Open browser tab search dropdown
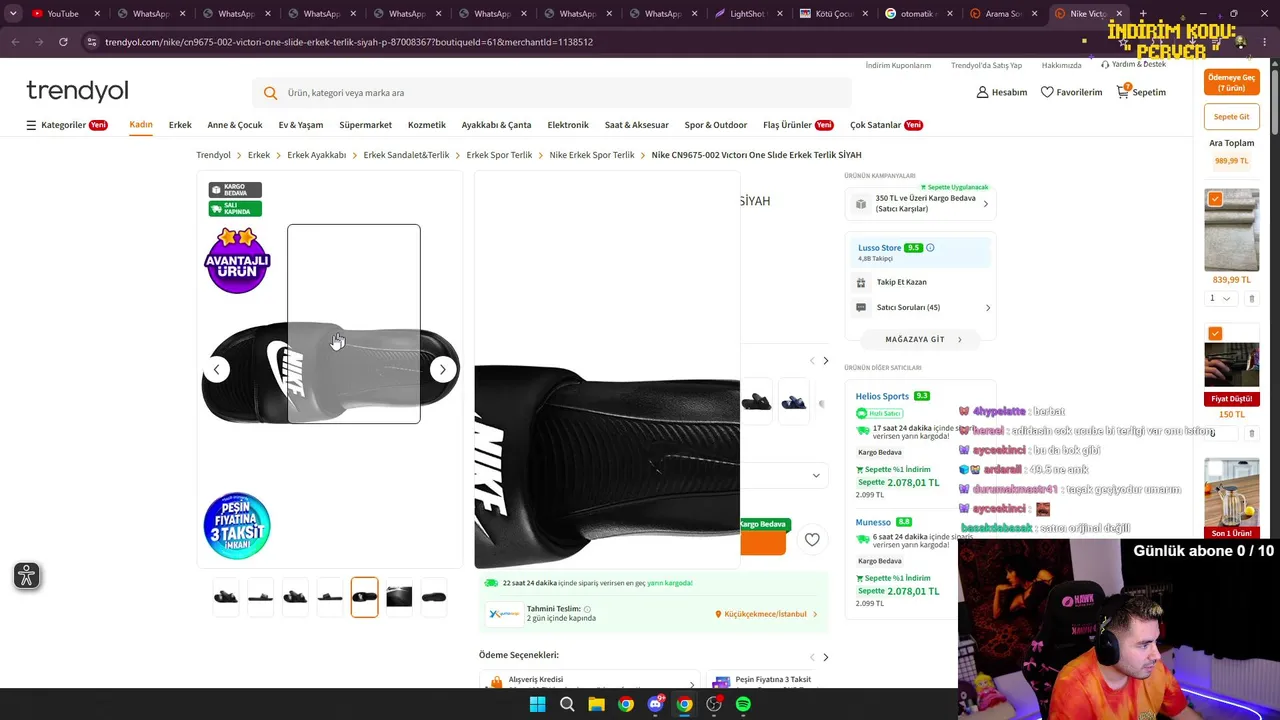Screen dimensions: 1280x720 tap(13, 14)
